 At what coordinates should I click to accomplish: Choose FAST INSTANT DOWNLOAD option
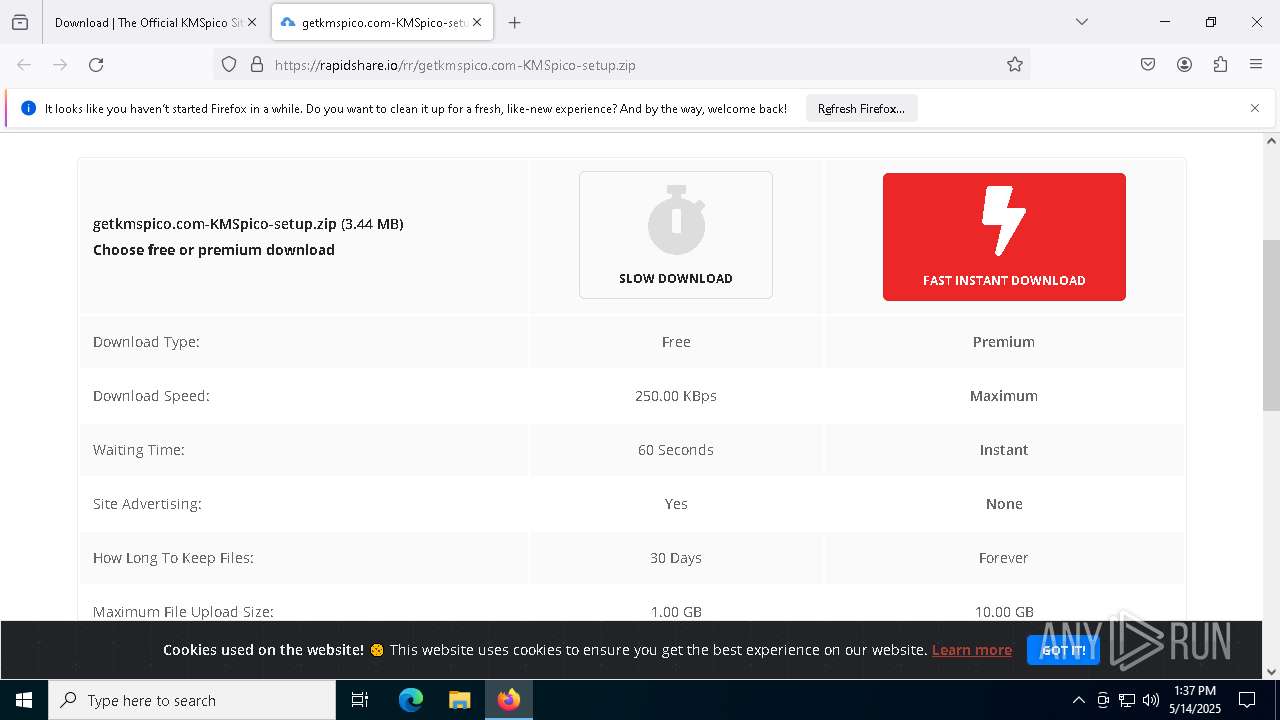click(1004, 237)
